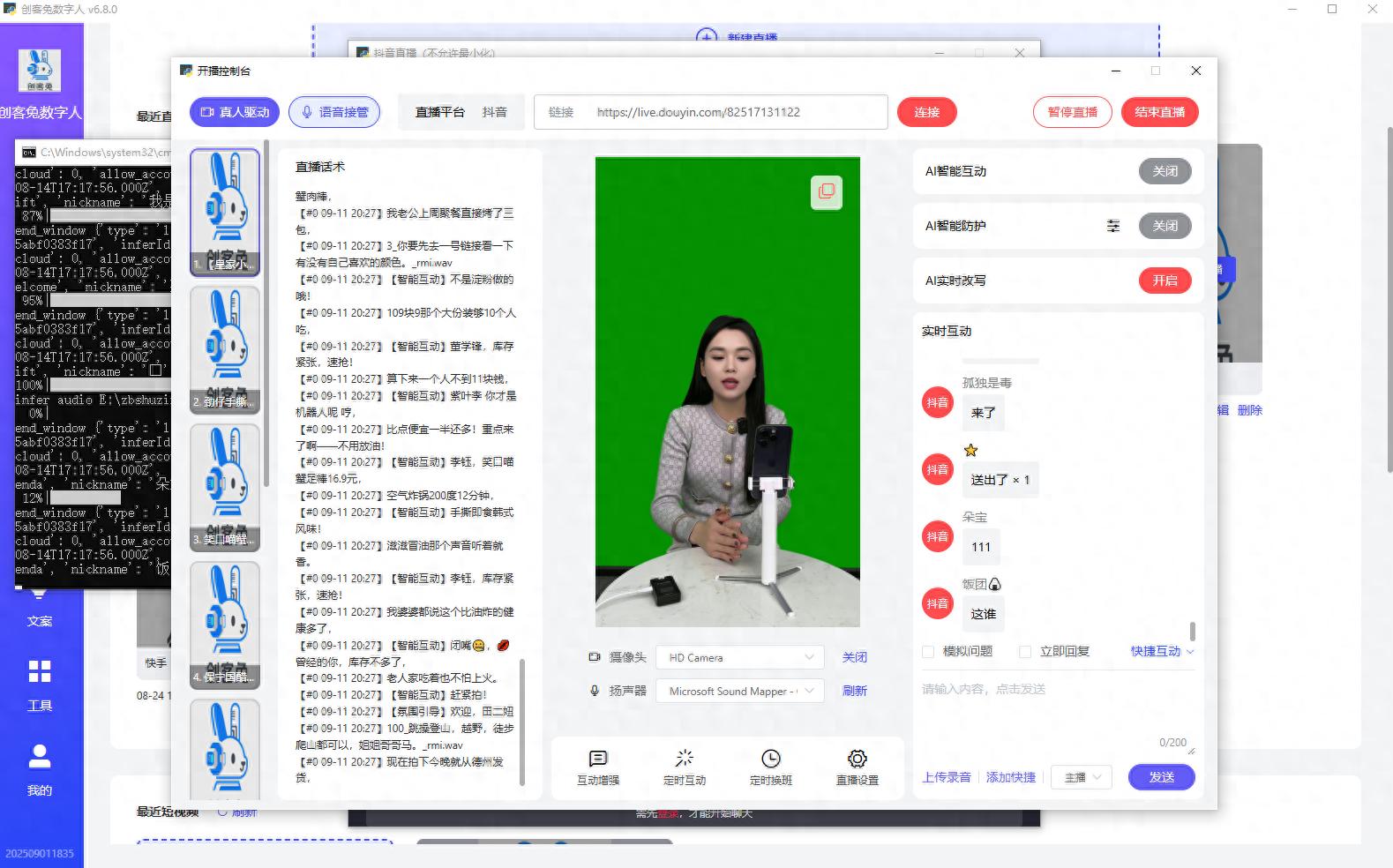Check the 立即回复 checkbox
Screen dimensions: 1393x868
point(1025,652)
